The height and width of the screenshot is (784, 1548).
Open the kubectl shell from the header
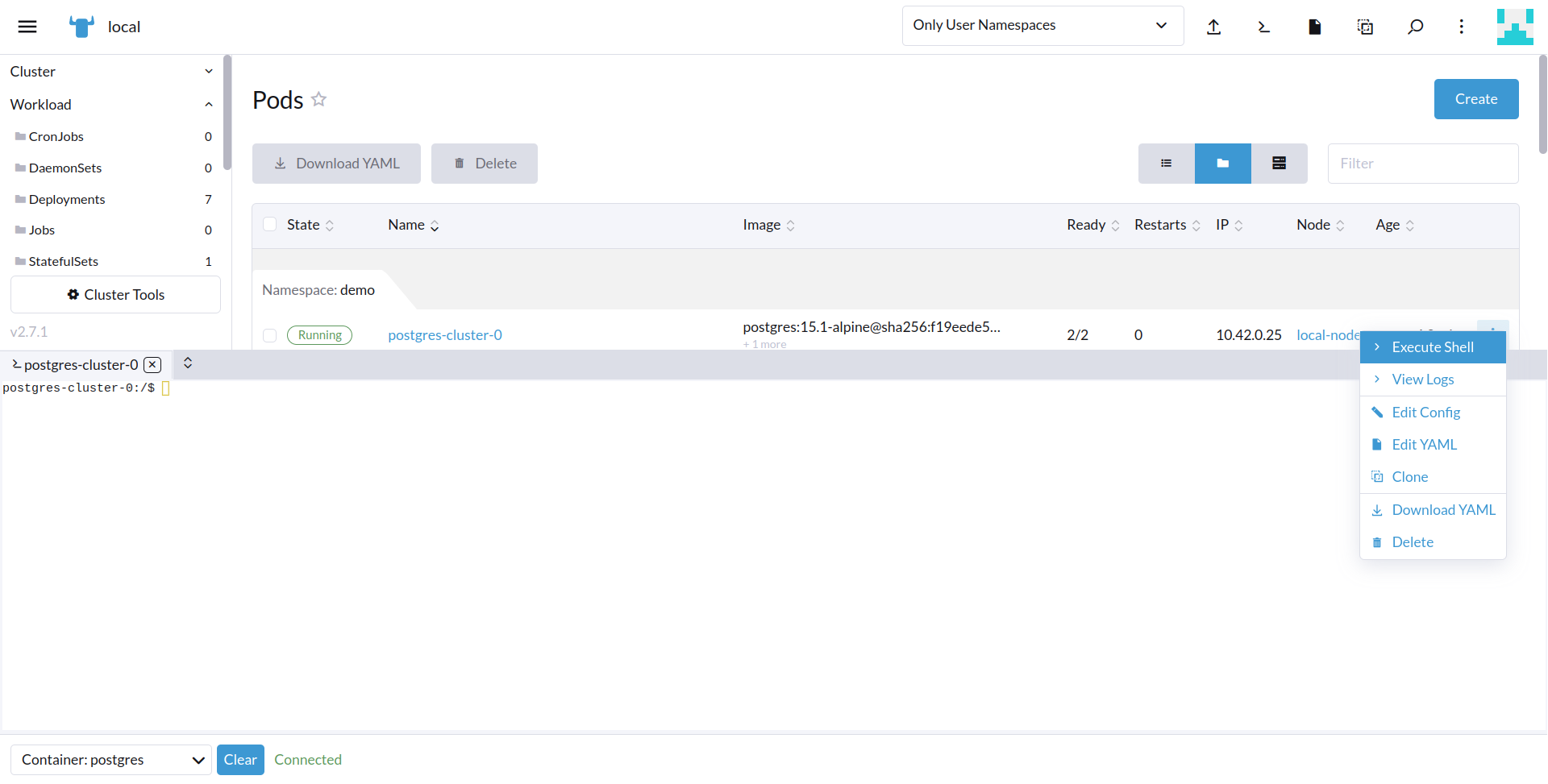point(1263,26)
